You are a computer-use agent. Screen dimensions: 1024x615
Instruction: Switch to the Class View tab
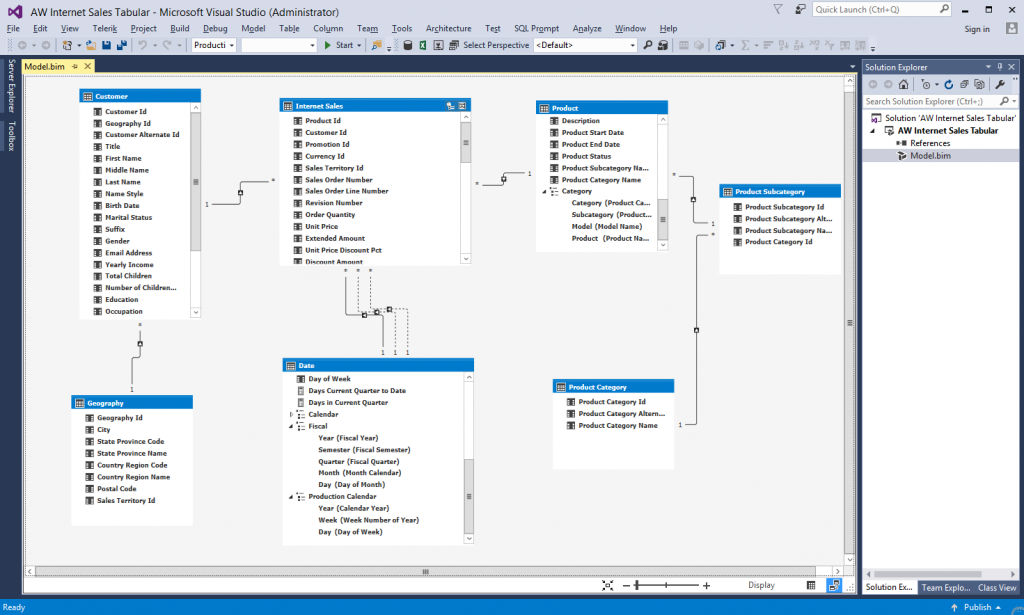[x=997, y=588]
